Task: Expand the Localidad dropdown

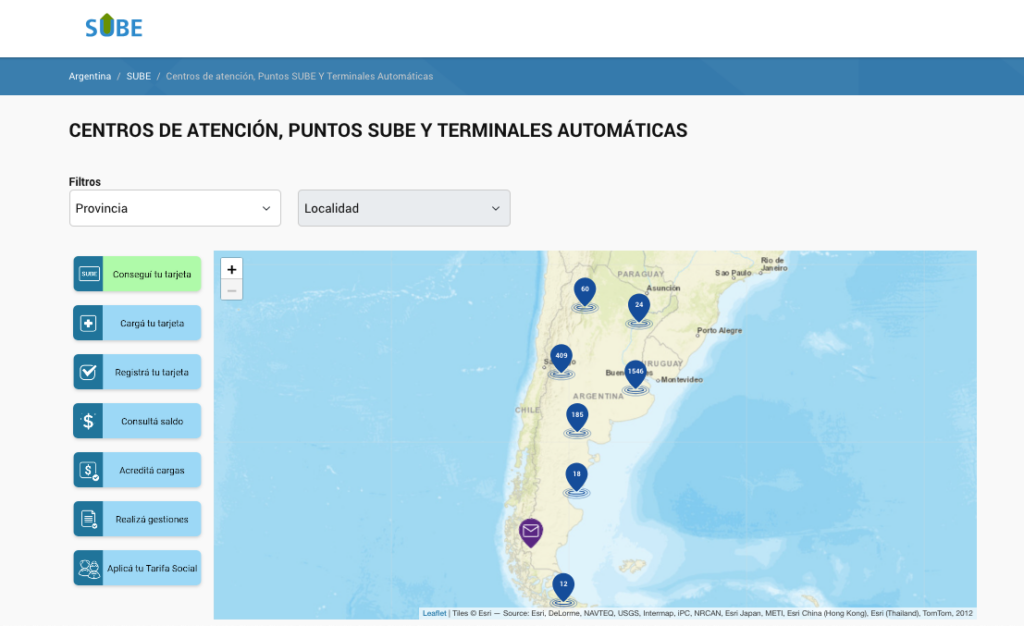Action: pyautogui.click(x=404, y=208)
